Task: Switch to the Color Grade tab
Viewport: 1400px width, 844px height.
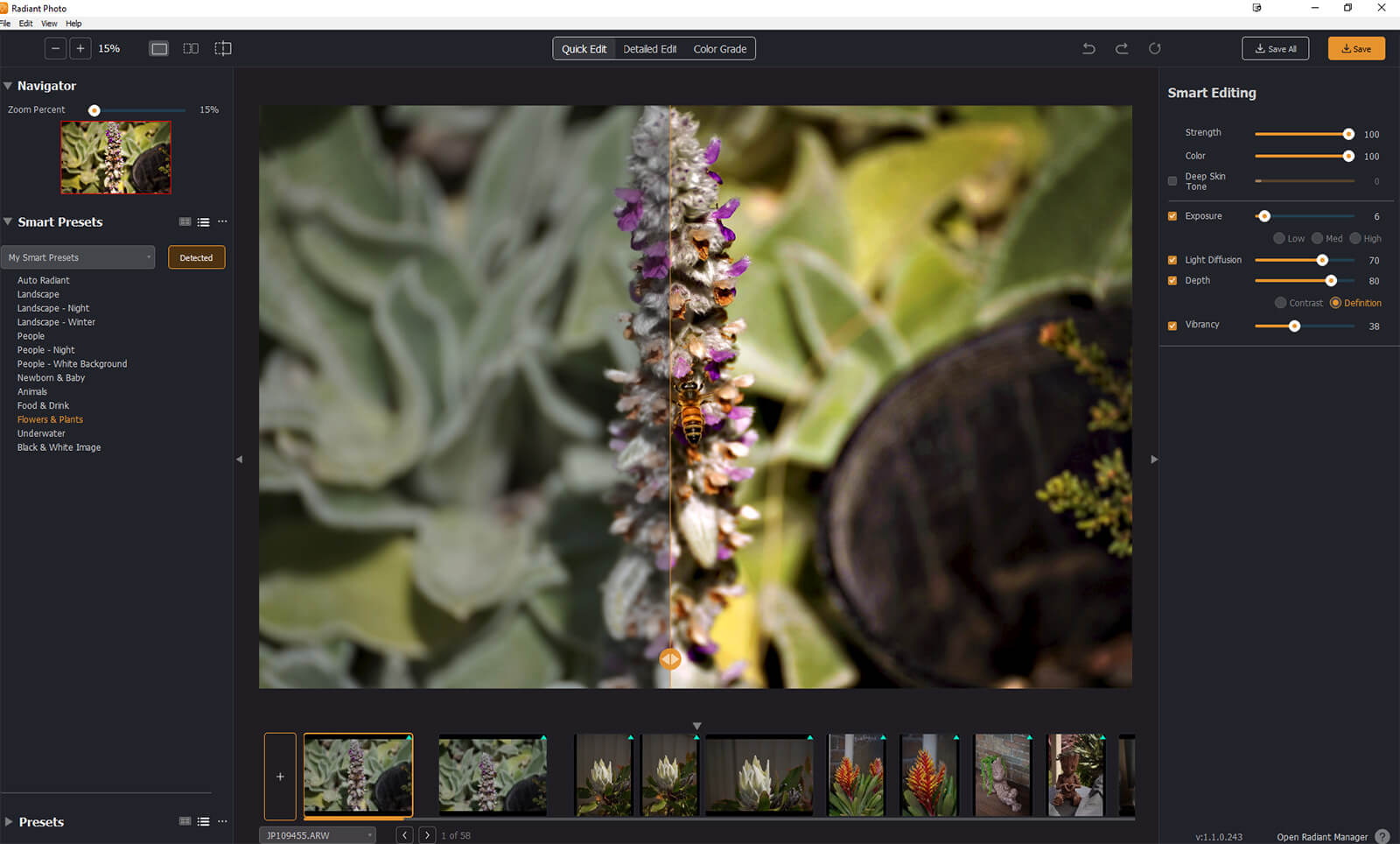Action: pos(719,49)
